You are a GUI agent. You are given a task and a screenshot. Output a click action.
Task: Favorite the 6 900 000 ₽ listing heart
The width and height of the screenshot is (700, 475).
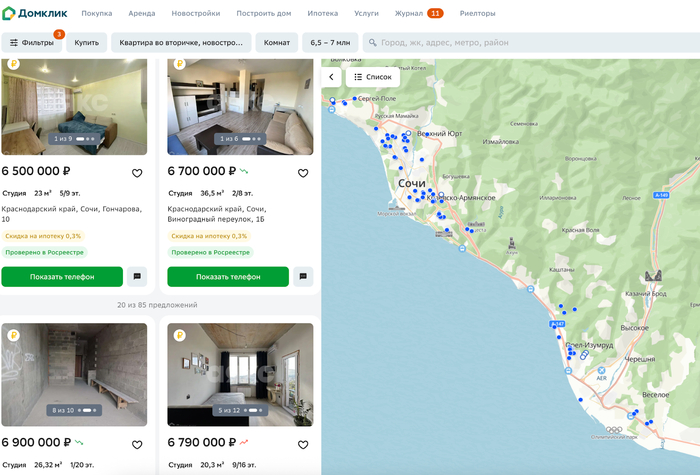pyautogui.click(x=137, y=444)
